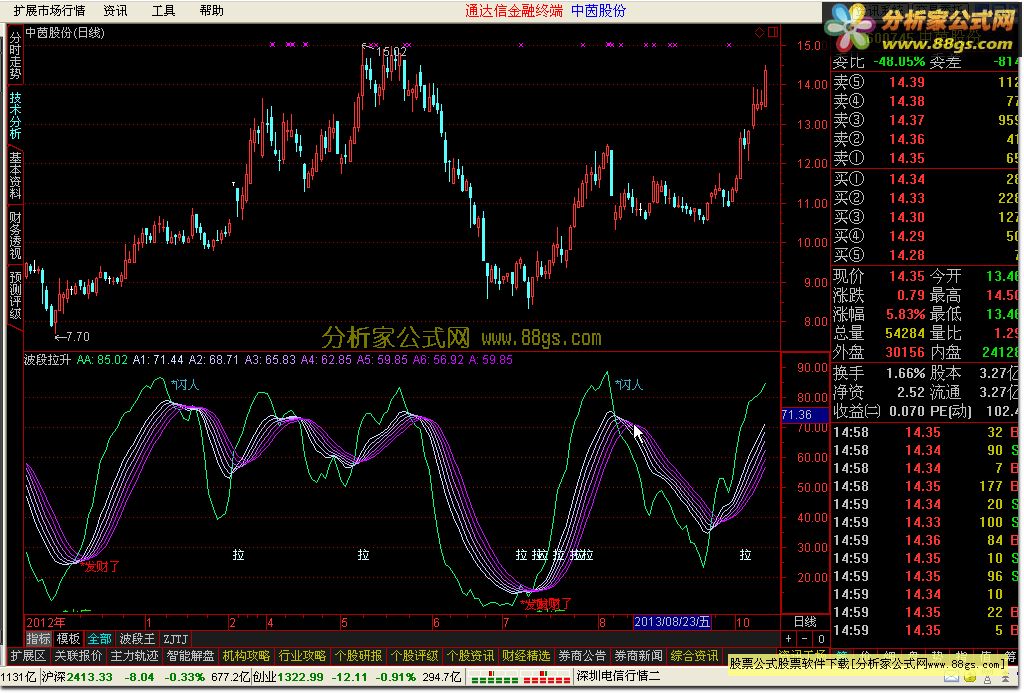Open the 综合资讯 tab

point(694,656)
